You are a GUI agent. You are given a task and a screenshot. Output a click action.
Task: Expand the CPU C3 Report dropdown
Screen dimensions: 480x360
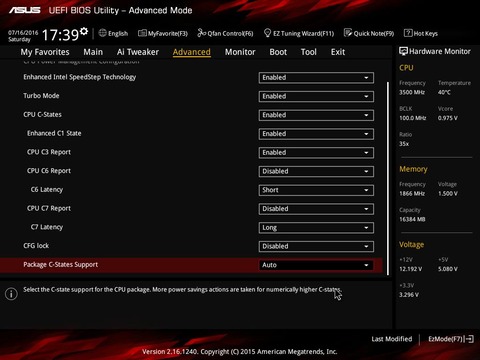(x=316, y=153)
